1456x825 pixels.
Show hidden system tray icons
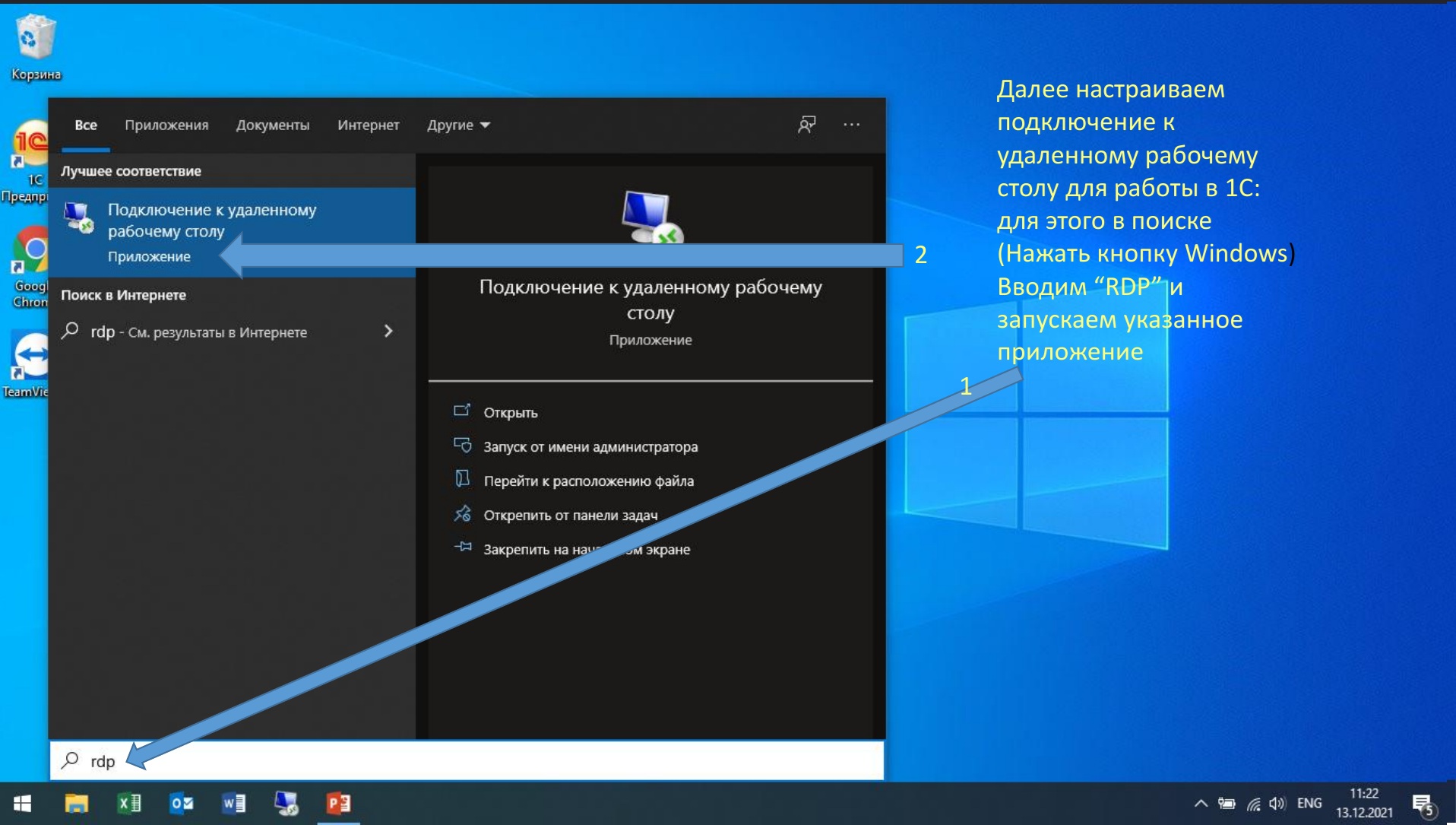[1201, 804]
